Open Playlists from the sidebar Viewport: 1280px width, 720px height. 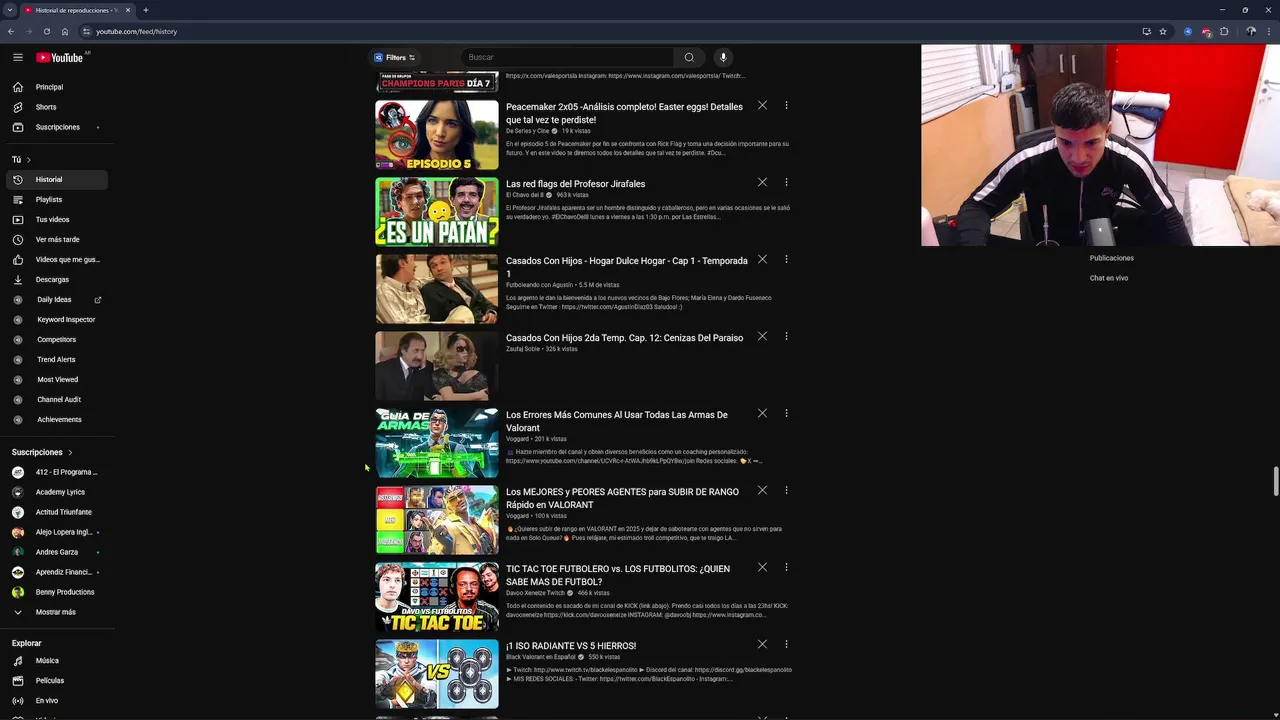57,199
